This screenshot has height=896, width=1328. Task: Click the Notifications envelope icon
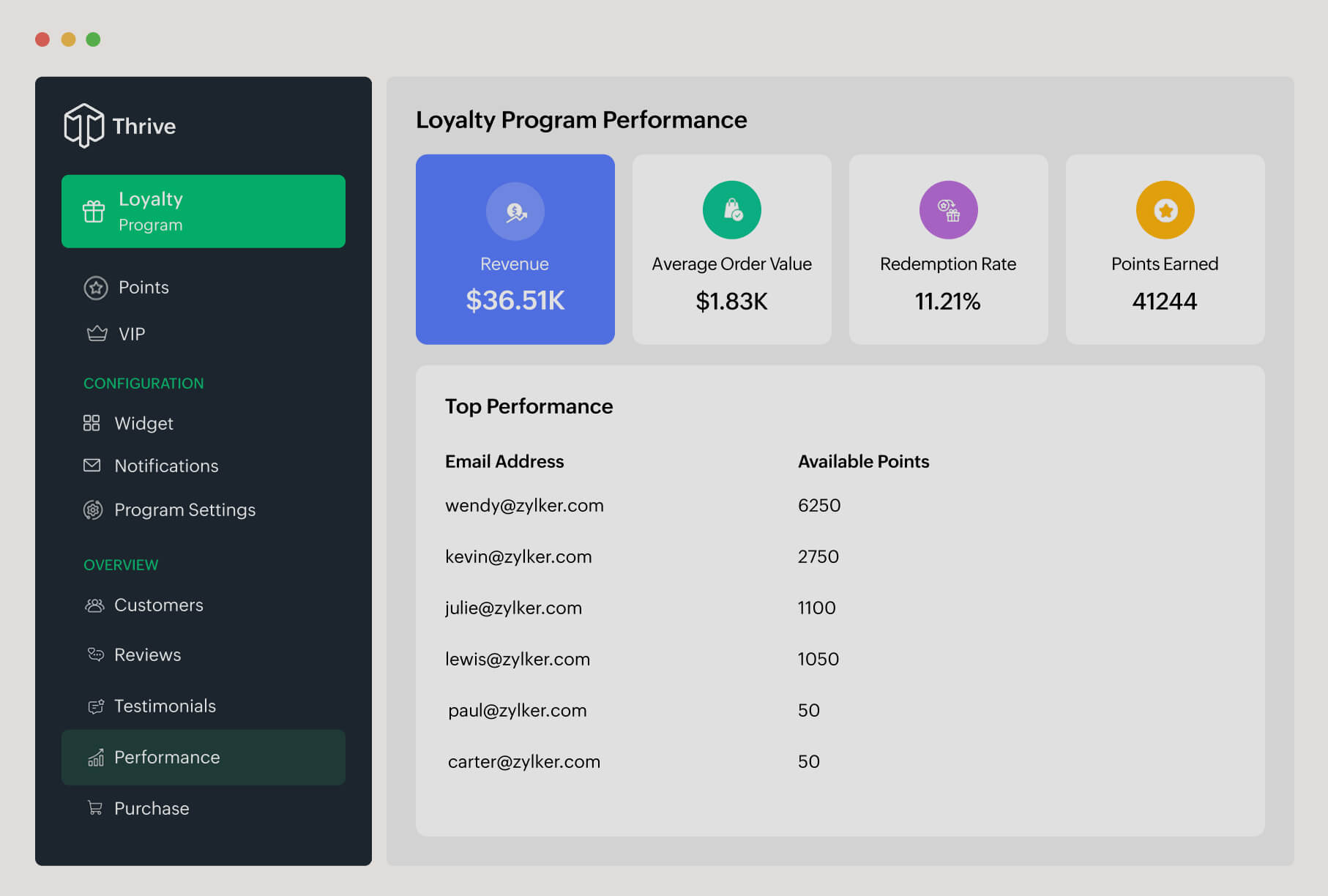(x=92, y=466)
